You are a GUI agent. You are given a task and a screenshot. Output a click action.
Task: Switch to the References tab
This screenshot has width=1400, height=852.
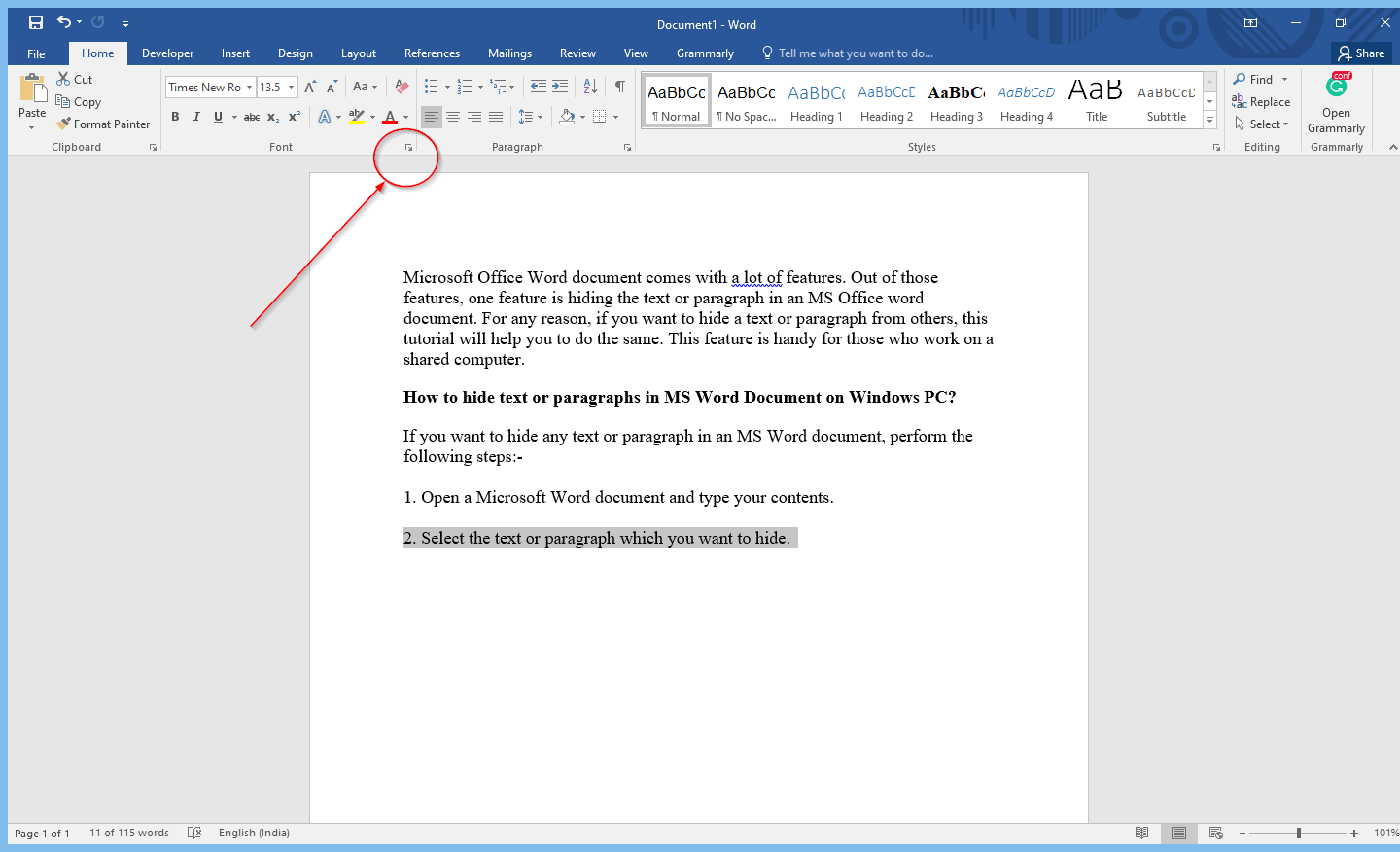click(433, 53)
